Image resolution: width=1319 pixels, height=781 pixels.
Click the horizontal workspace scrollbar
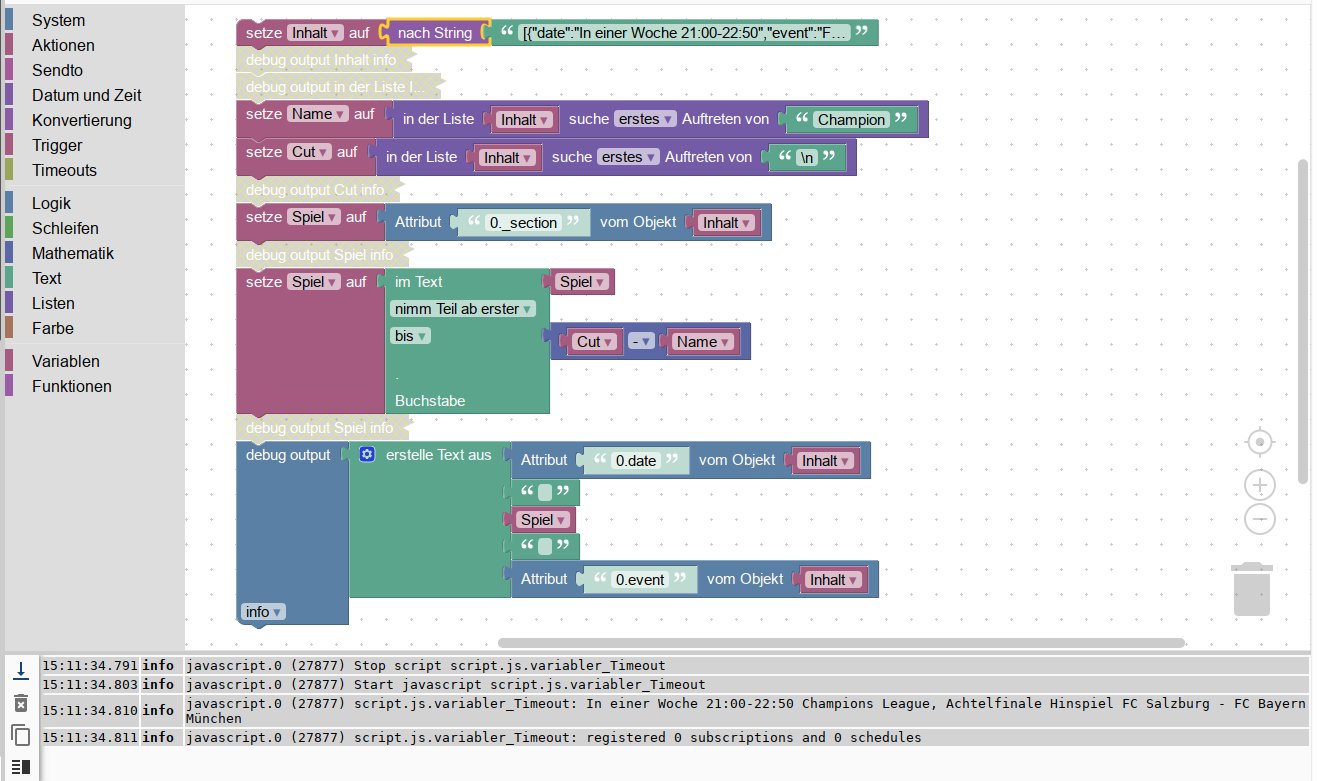coord(841,643)
